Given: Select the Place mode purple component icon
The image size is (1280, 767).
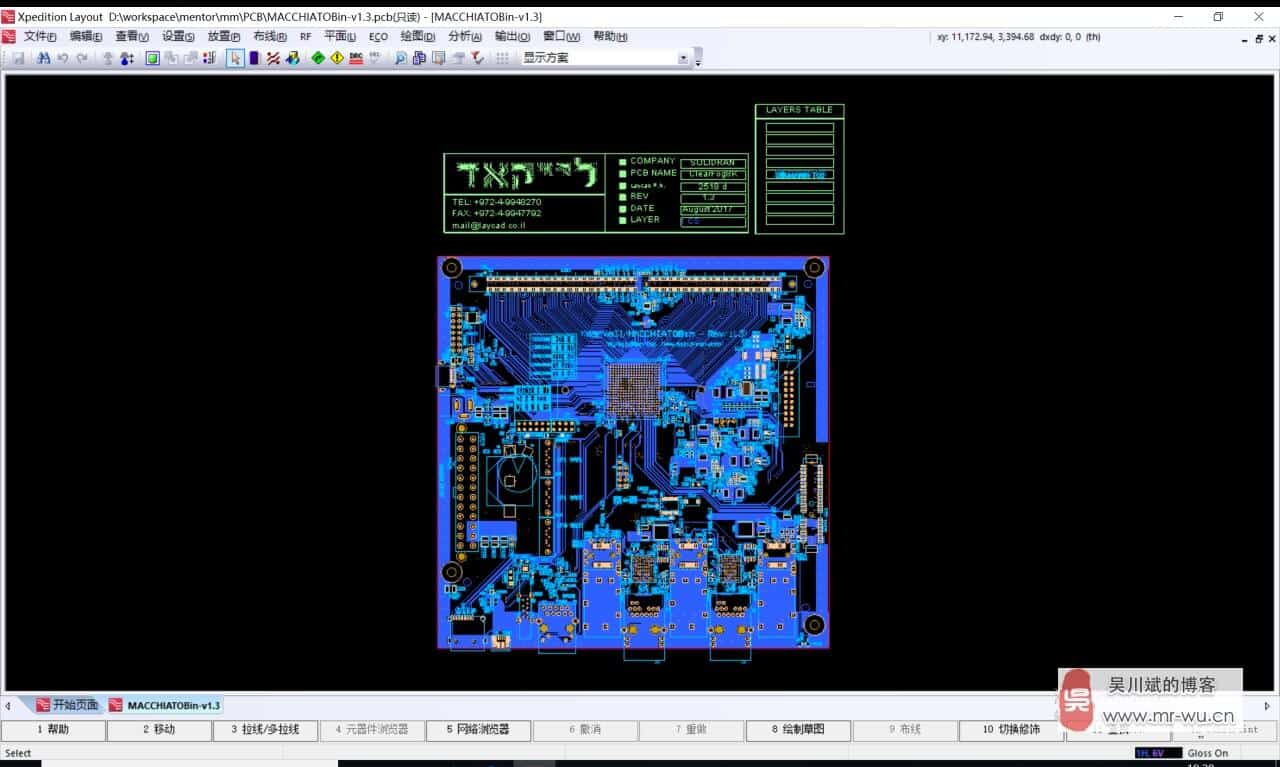Looking at the screenshot, I should [x=254, y=58].
